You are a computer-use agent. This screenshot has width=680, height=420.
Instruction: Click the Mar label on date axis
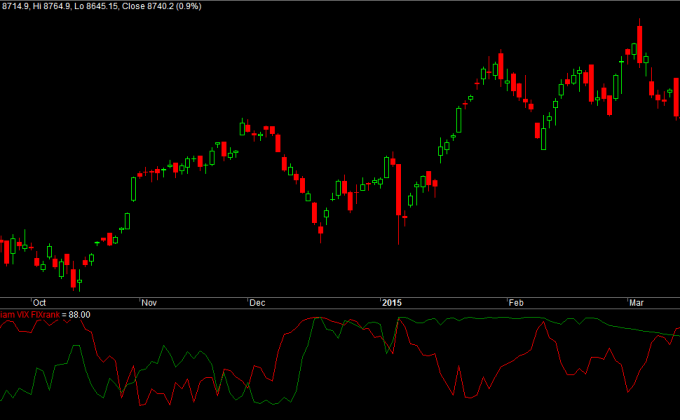pyautogui.click(x=636, y=303)
